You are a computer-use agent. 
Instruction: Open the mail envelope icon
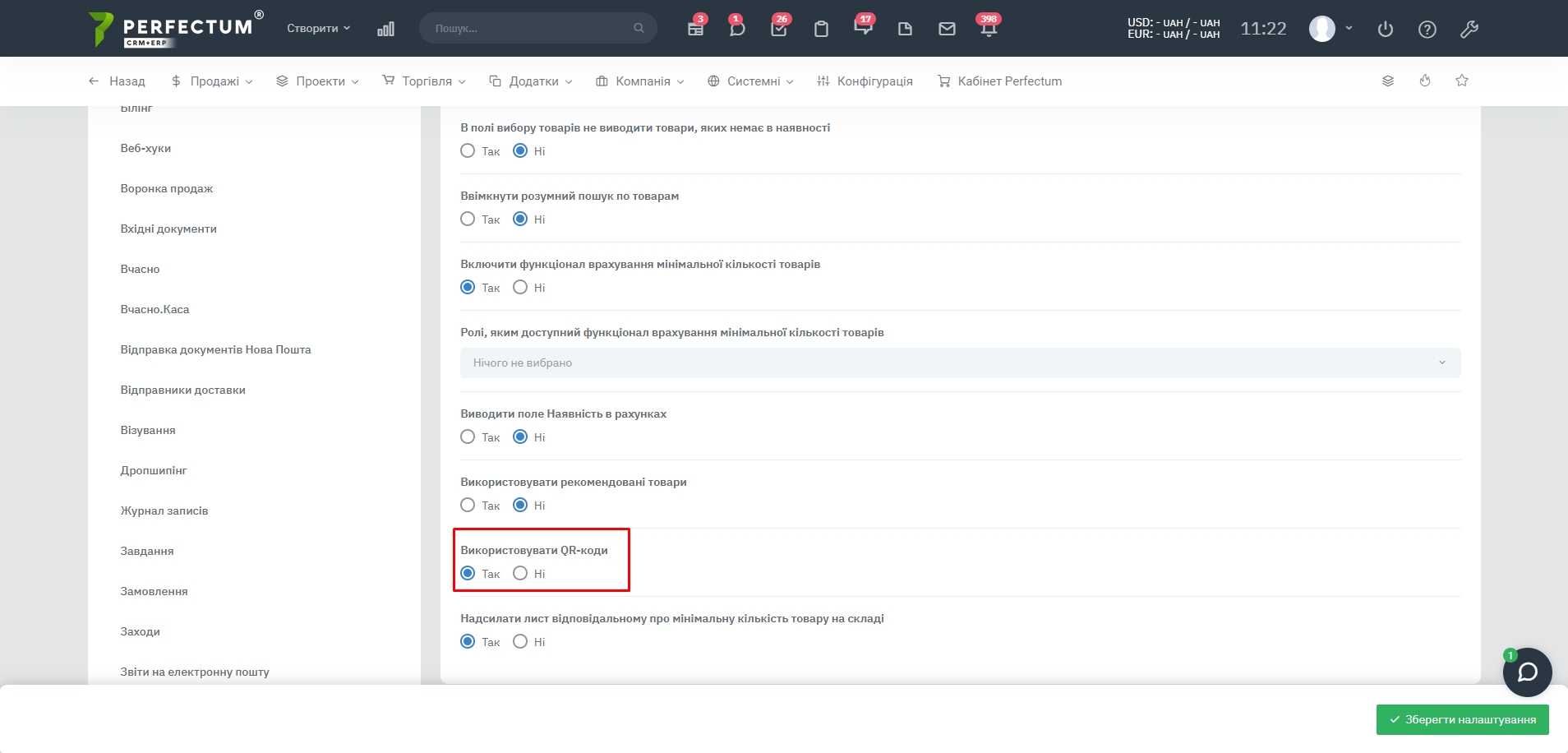947,29
